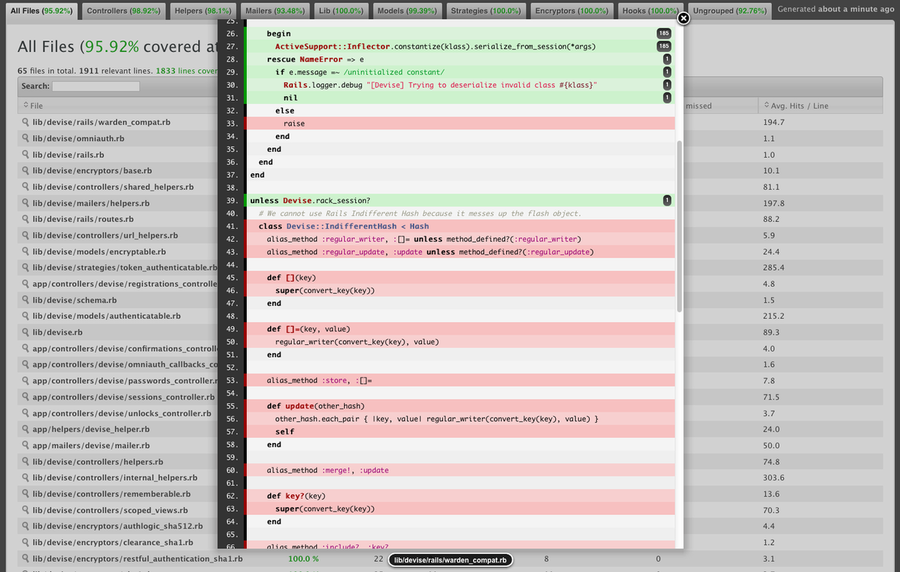Screen dimensions: 900x572
Task: Click the source code overlay scrollbar
Action: tap(680, 225)
